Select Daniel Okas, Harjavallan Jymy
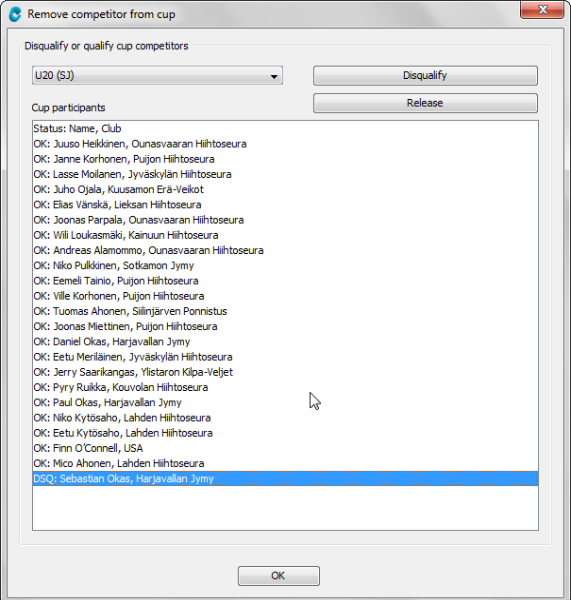Image resolution: width=571 pixels, height=600 pixels. [285, 342]
